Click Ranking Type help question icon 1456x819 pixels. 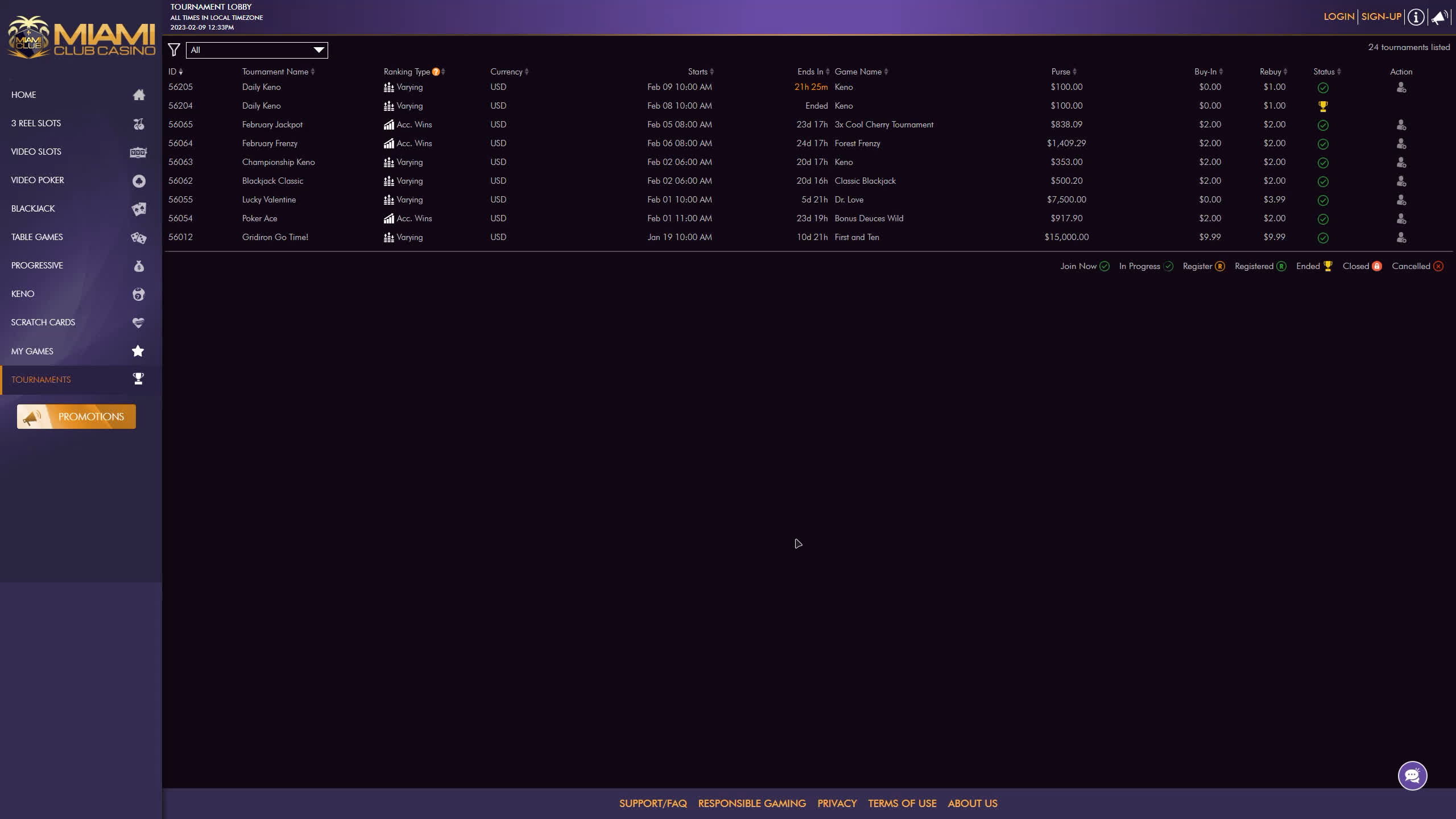point(436,72)
